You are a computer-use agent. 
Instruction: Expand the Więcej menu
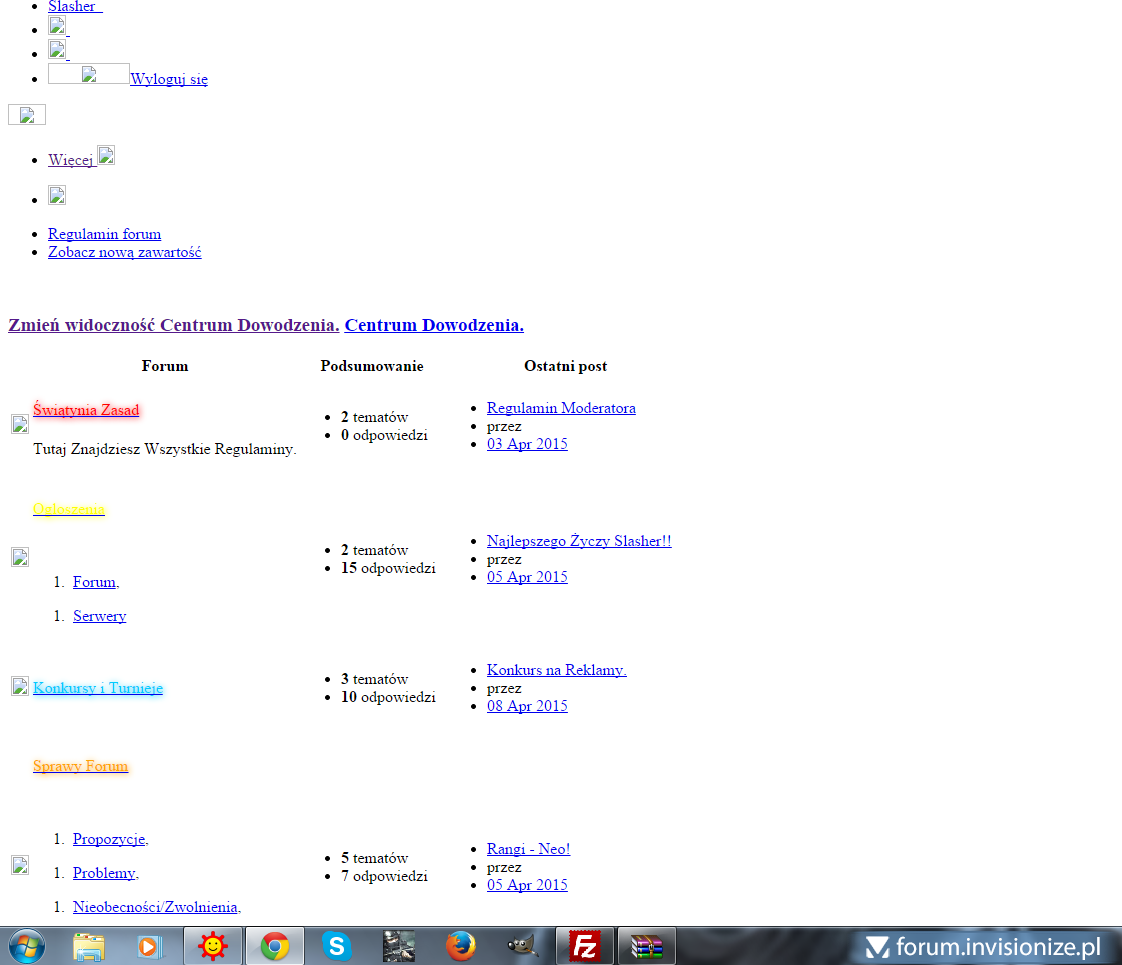click(x=71, y=160)
